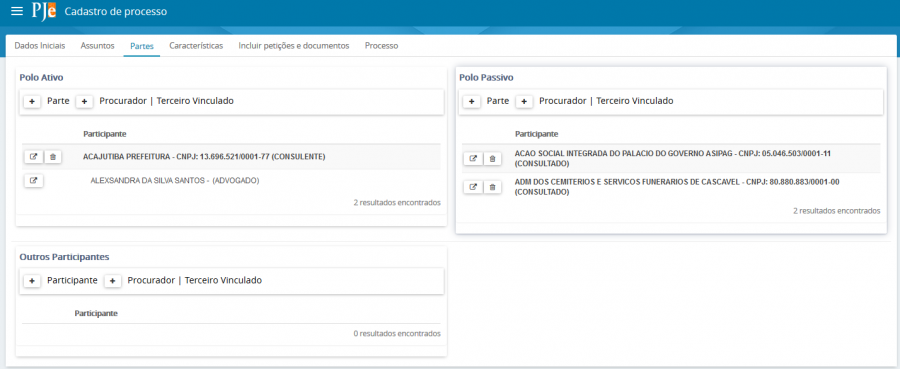Image resolution: width=900 pixels, height=369 pixels.
Task: Click the Polo Ativo heading
Action: point(41,77)
